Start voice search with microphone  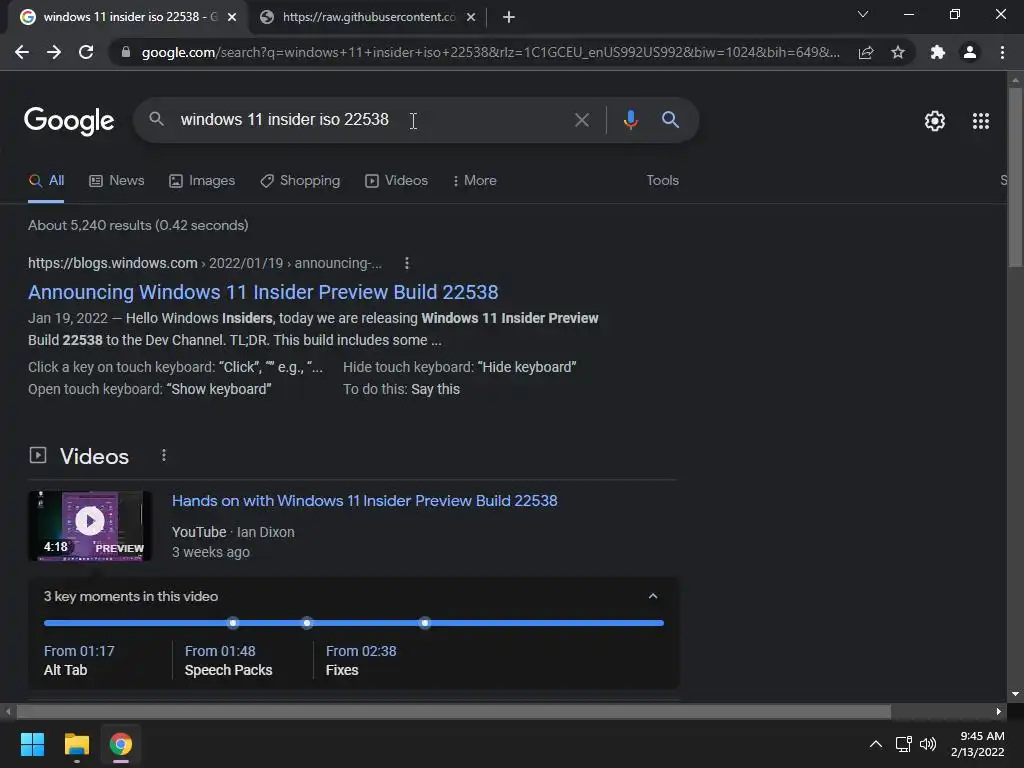pos(630,120)
